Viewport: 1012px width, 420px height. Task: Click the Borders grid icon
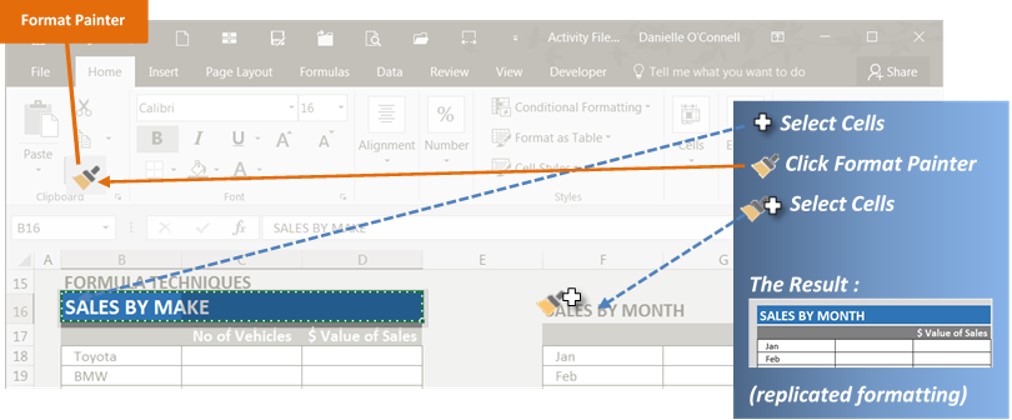tap(154, 170)
